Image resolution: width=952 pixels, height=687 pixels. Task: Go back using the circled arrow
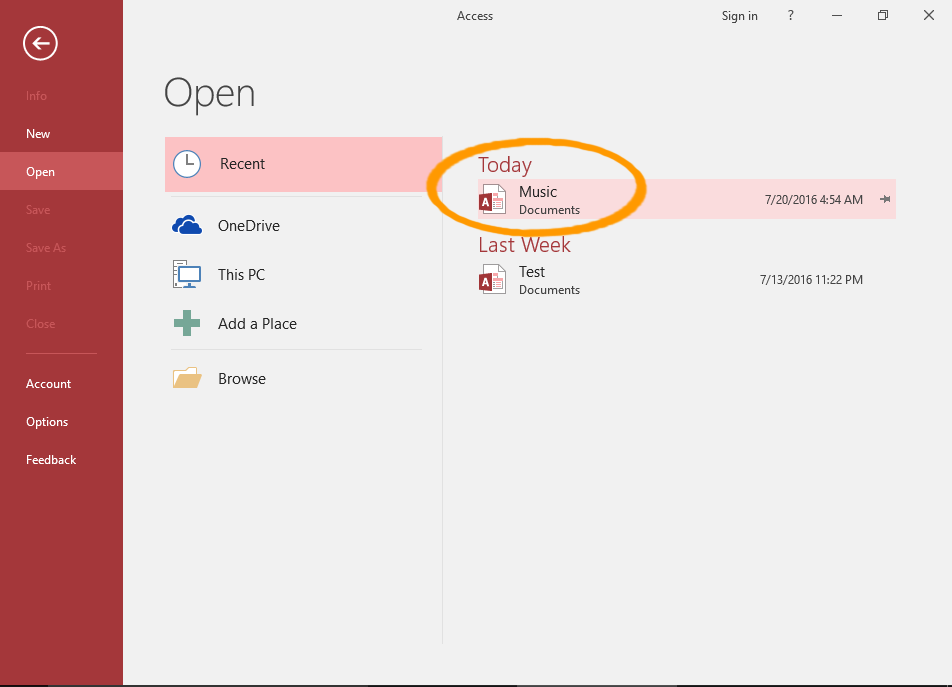coord(40,43)
